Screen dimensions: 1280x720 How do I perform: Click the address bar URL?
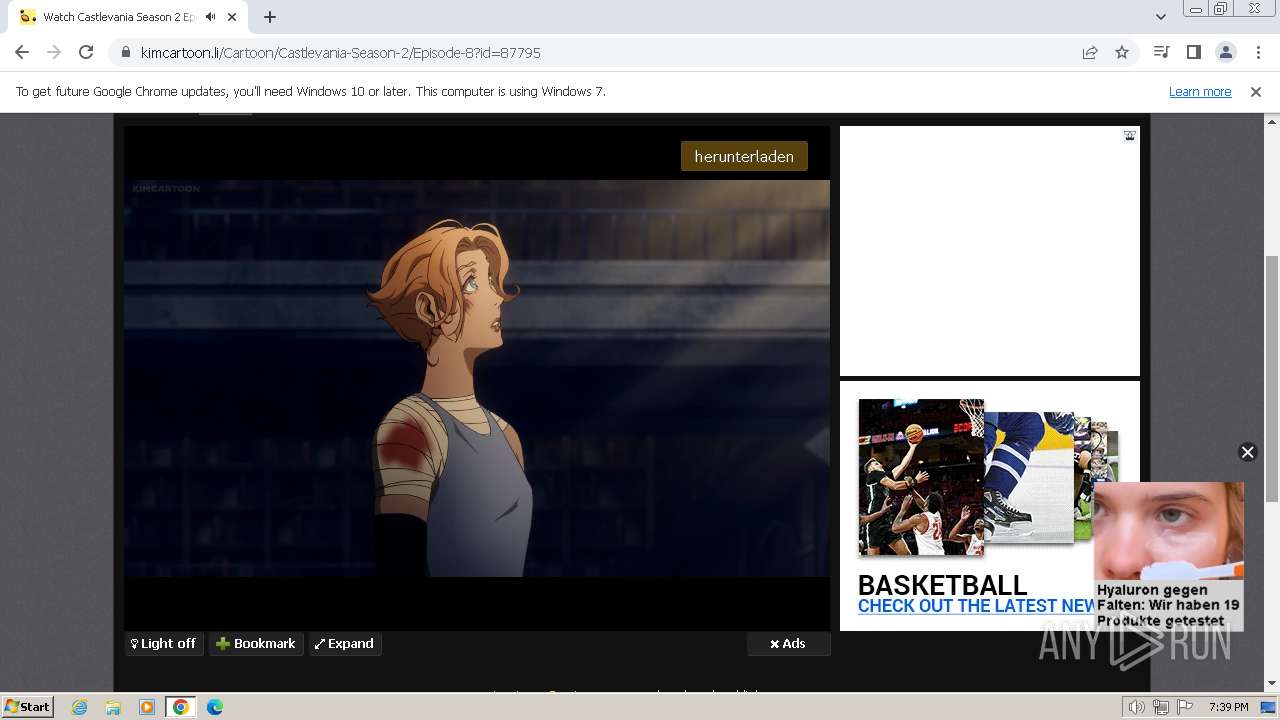point(340,52)
